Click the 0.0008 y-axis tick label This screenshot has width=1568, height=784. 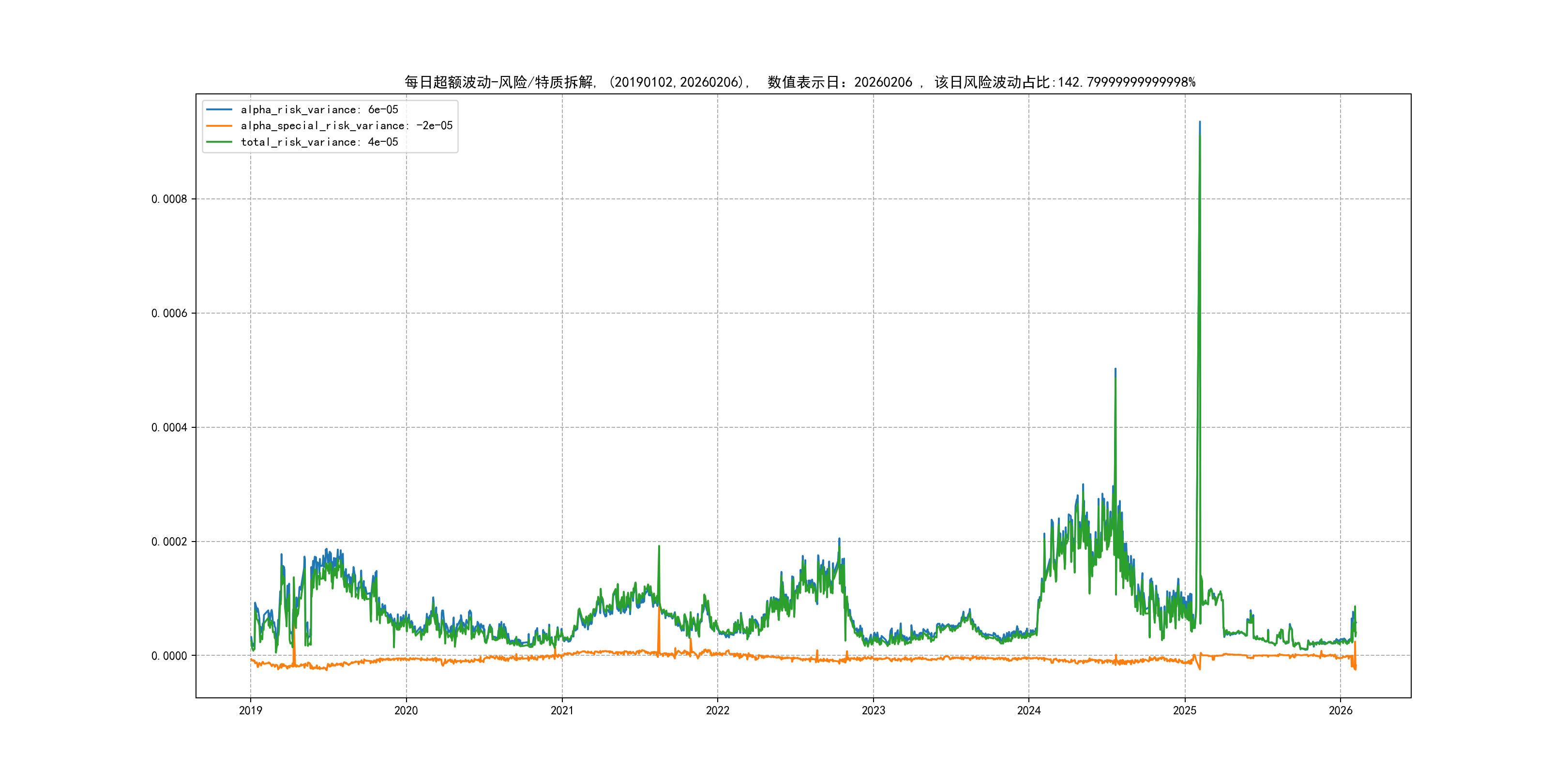pos(169,199)
